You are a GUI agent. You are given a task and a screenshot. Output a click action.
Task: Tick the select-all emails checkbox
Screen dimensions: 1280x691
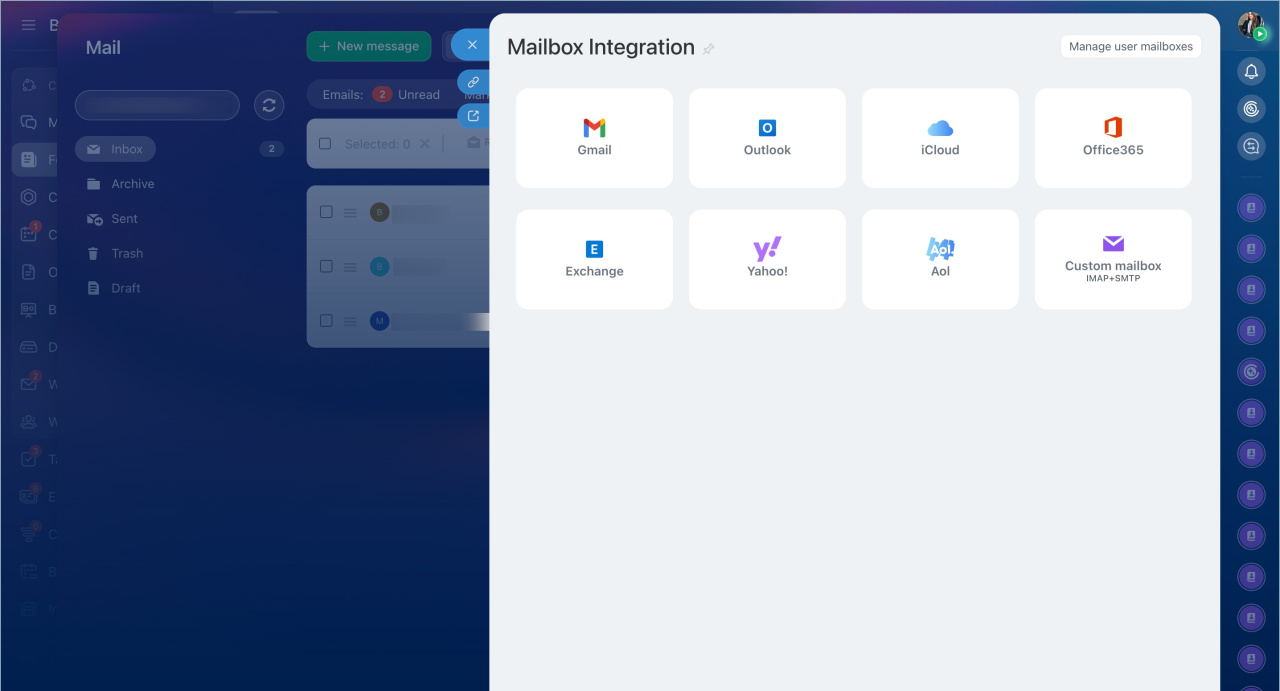tap(325, 144)
